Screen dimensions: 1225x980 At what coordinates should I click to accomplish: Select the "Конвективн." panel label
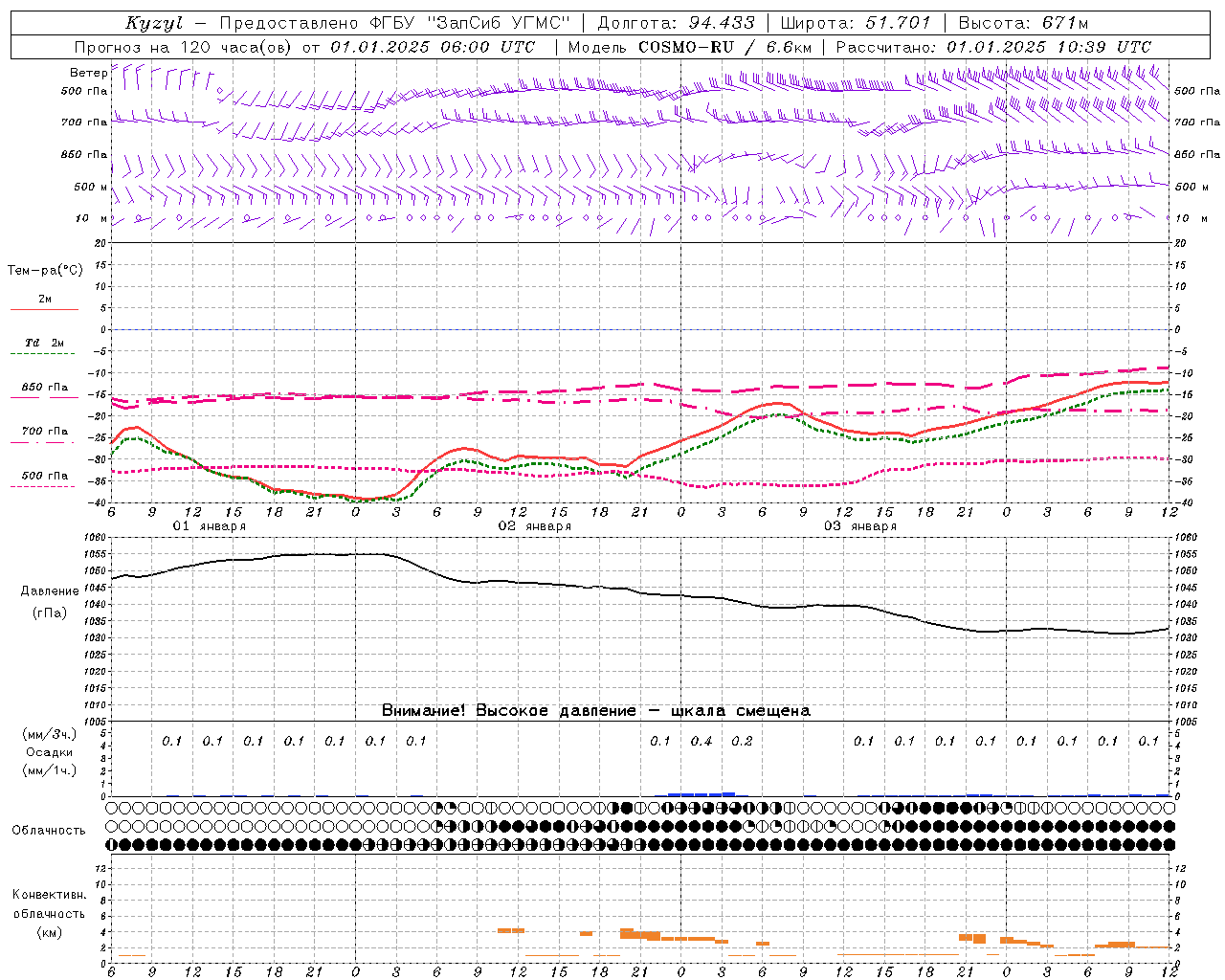(x=49, y=895)
